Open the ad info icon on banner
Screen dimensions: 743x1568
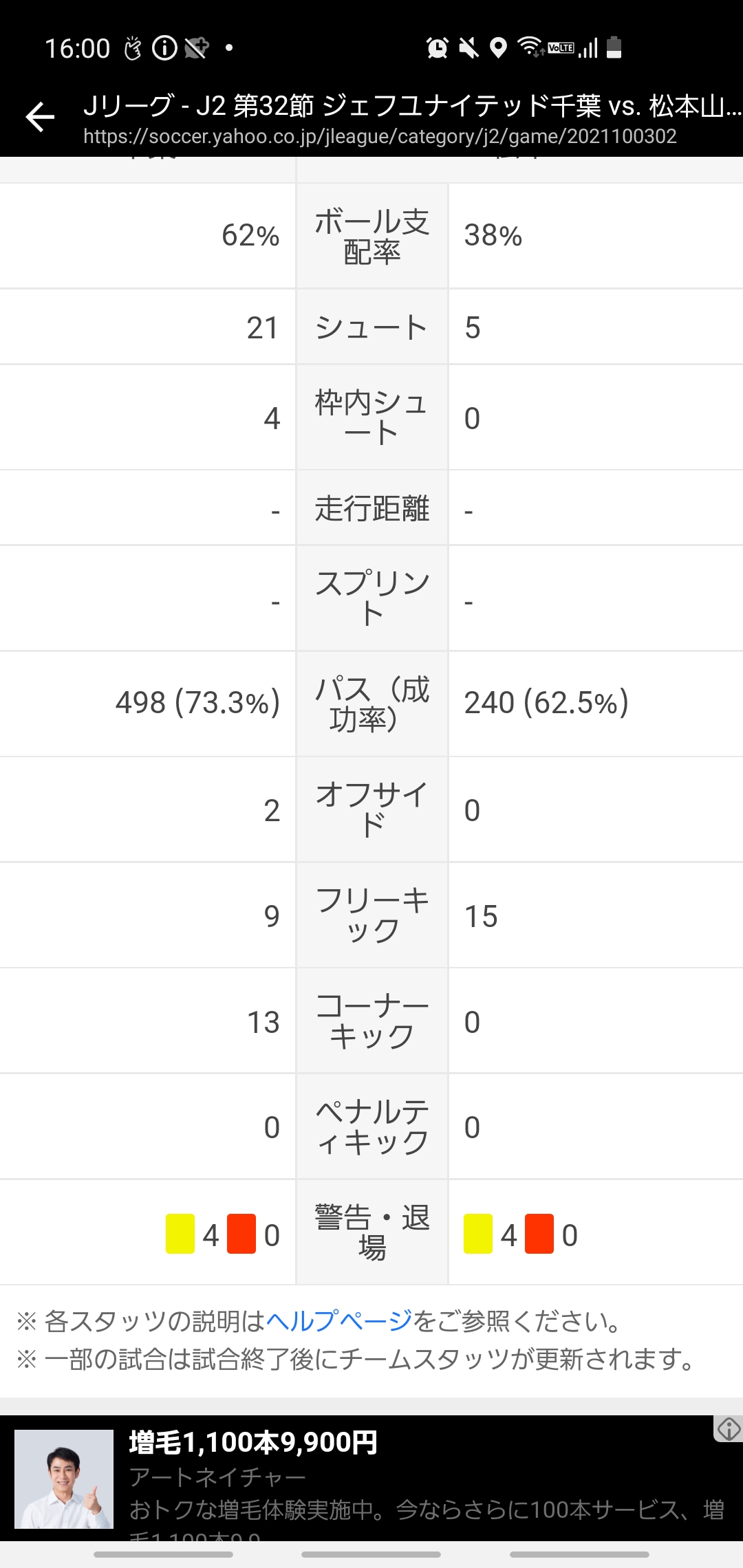(729, 1429)
